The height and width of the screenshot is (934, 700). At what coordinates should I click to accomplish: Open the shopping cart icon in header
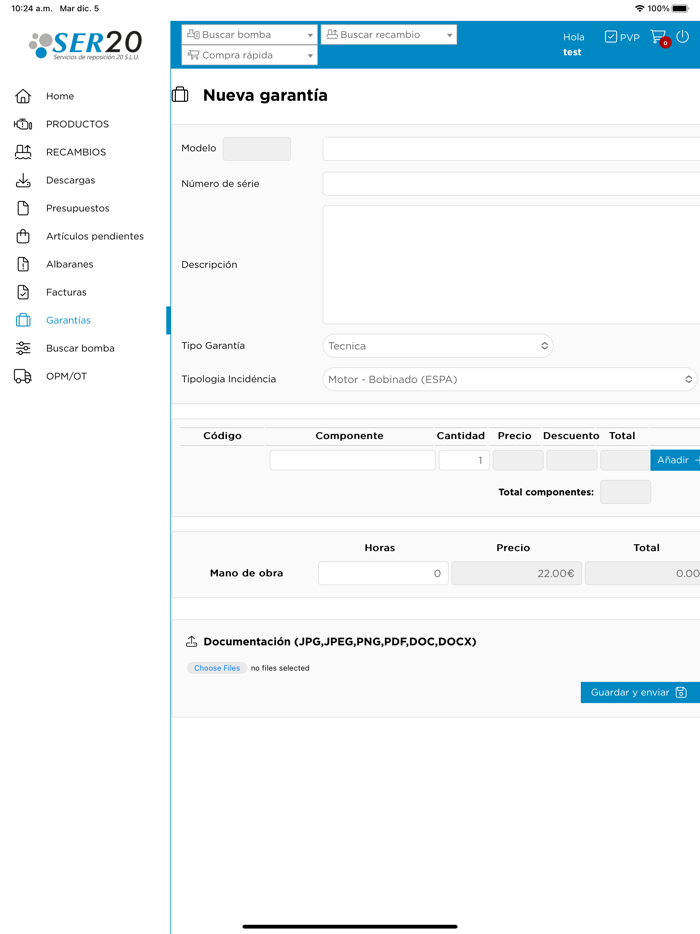tap(659, 38)
